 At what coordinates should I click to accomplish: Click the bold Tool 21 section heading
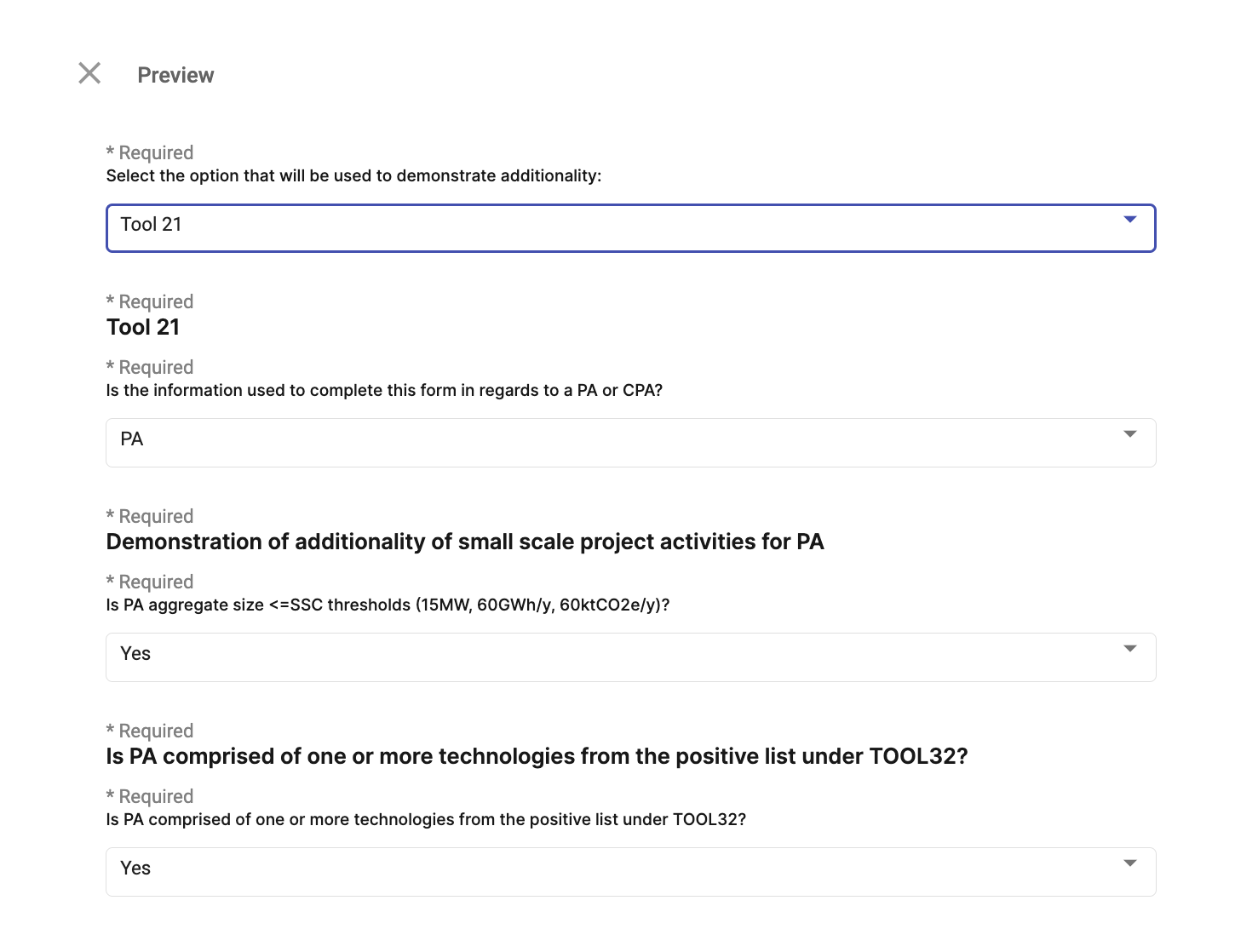click(x=143, y=327)
